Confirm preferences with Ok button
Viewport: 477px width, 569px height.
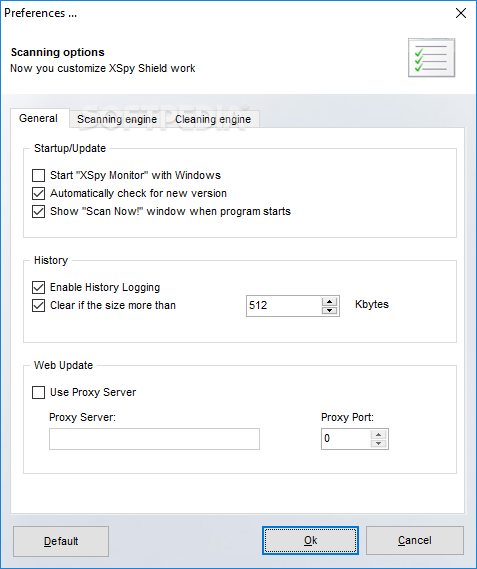[x=310, y=540]
